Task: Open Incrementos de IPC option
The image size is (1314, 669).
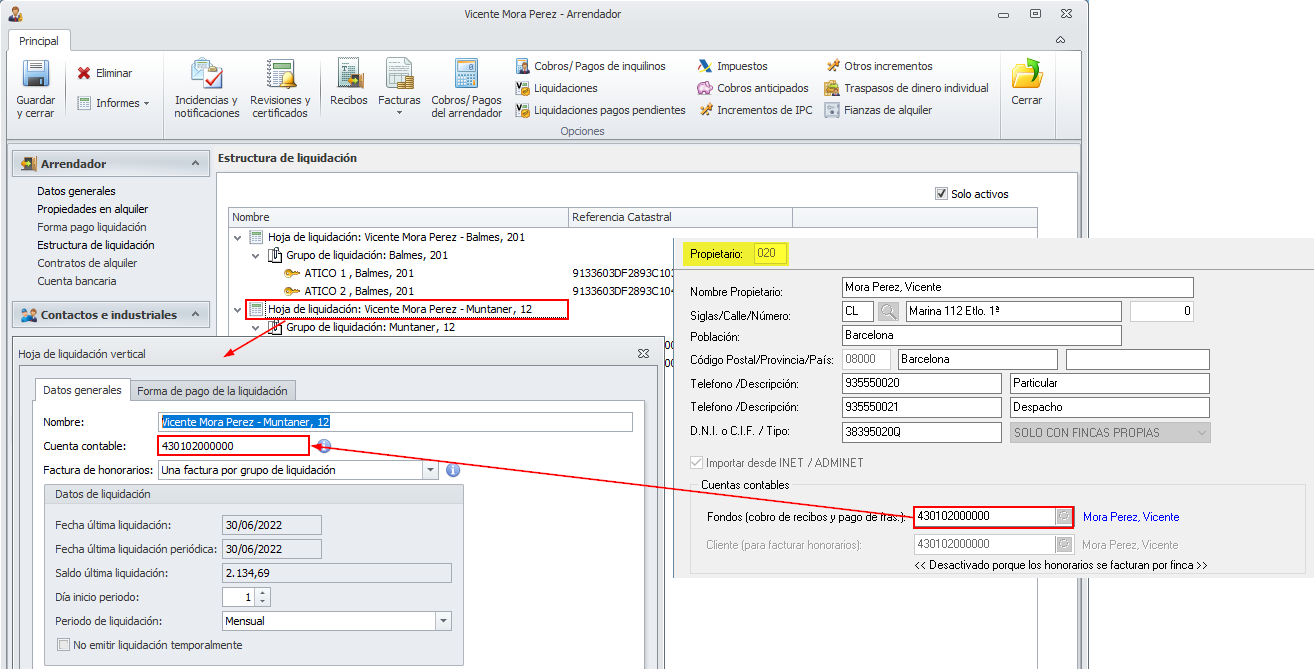Action: (755, 110)
